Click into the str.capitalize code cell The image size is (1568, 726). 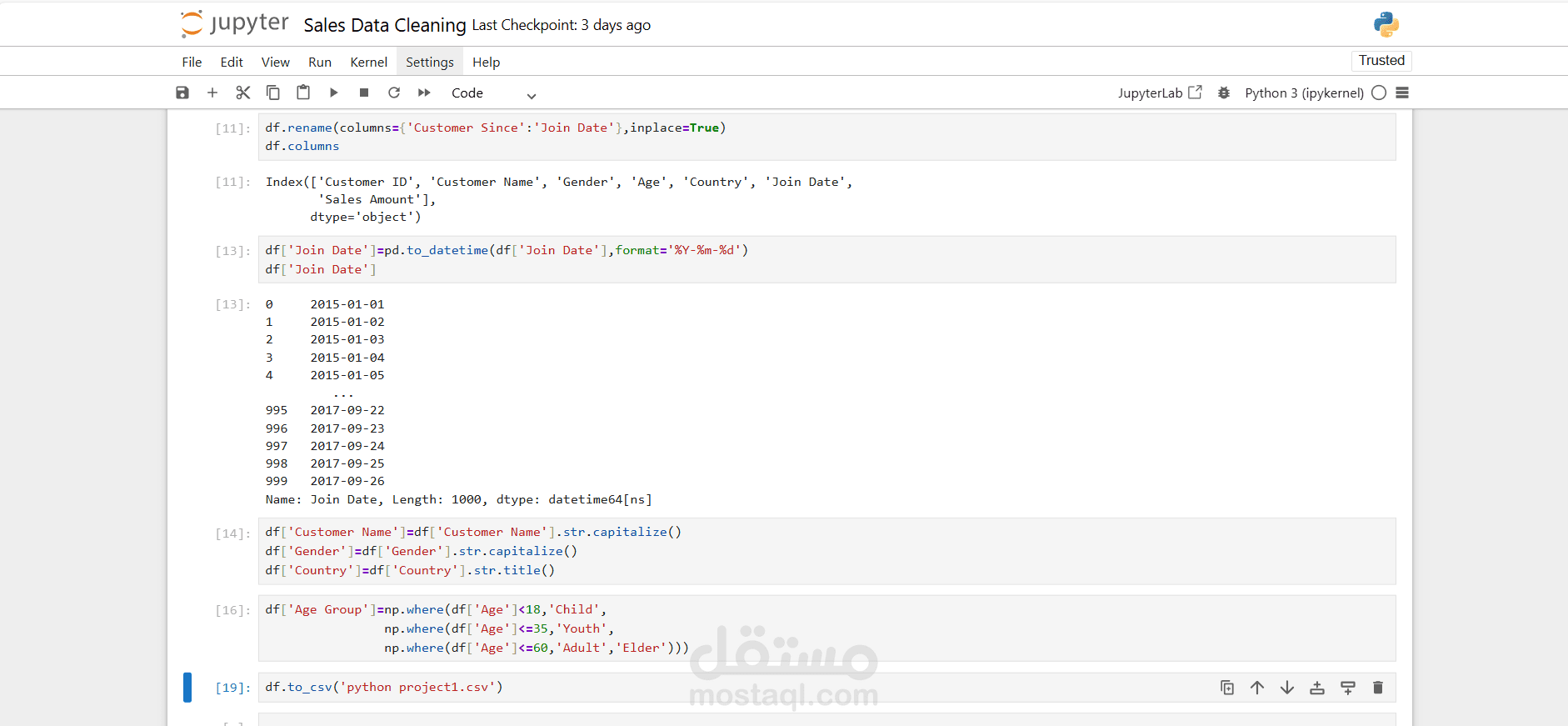826,551
